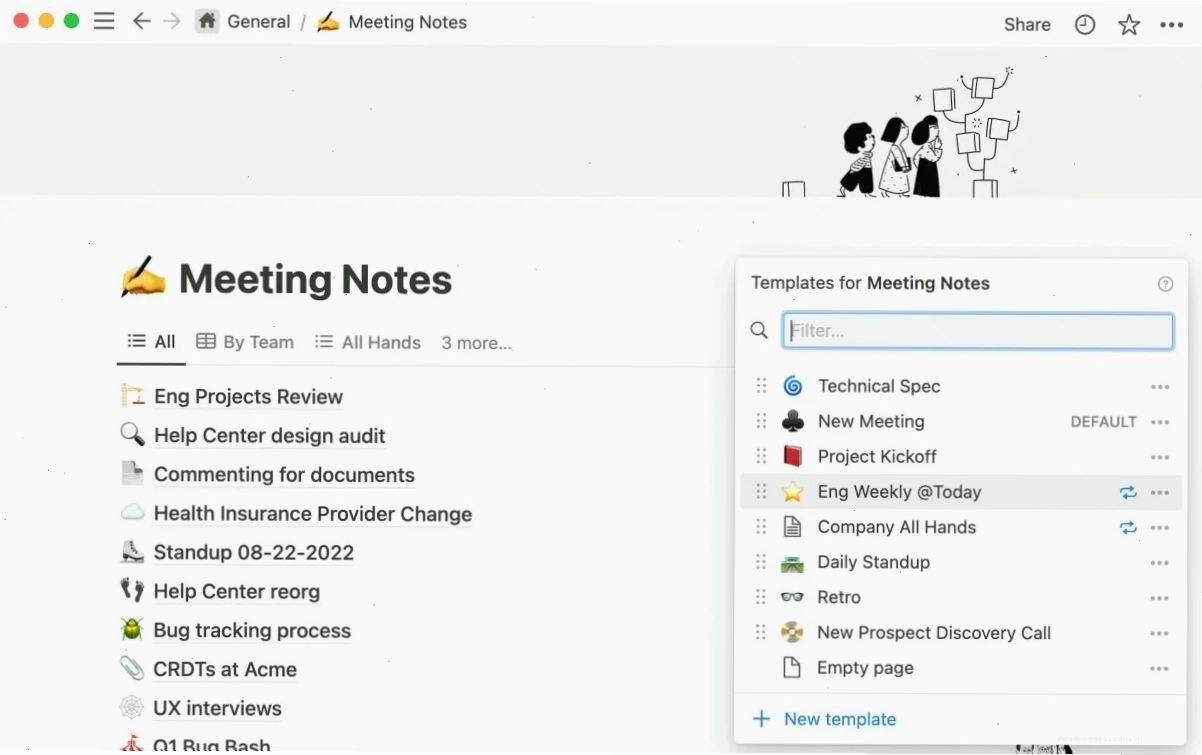This screenshot has width=1202, height=755.
Task: Open more options for New Prospect Discovery Call
Action: pyautogui.click(x=1160, y=633)
